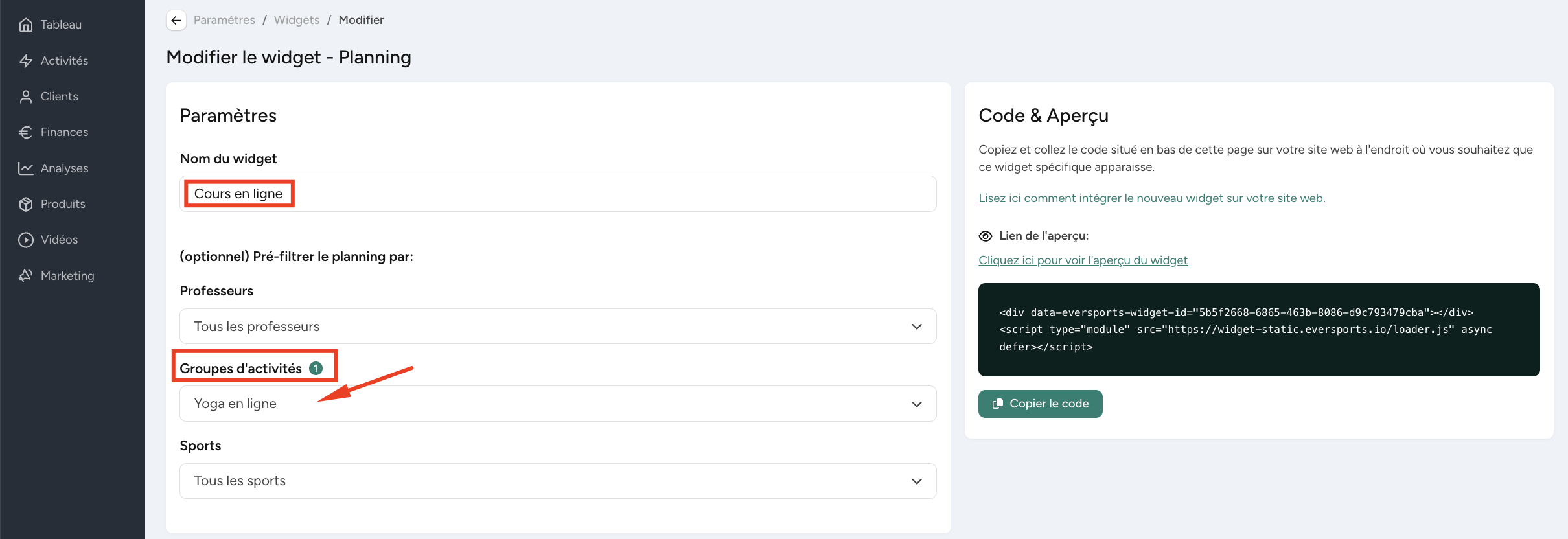Click the Copier le code button

[1041, 404]
